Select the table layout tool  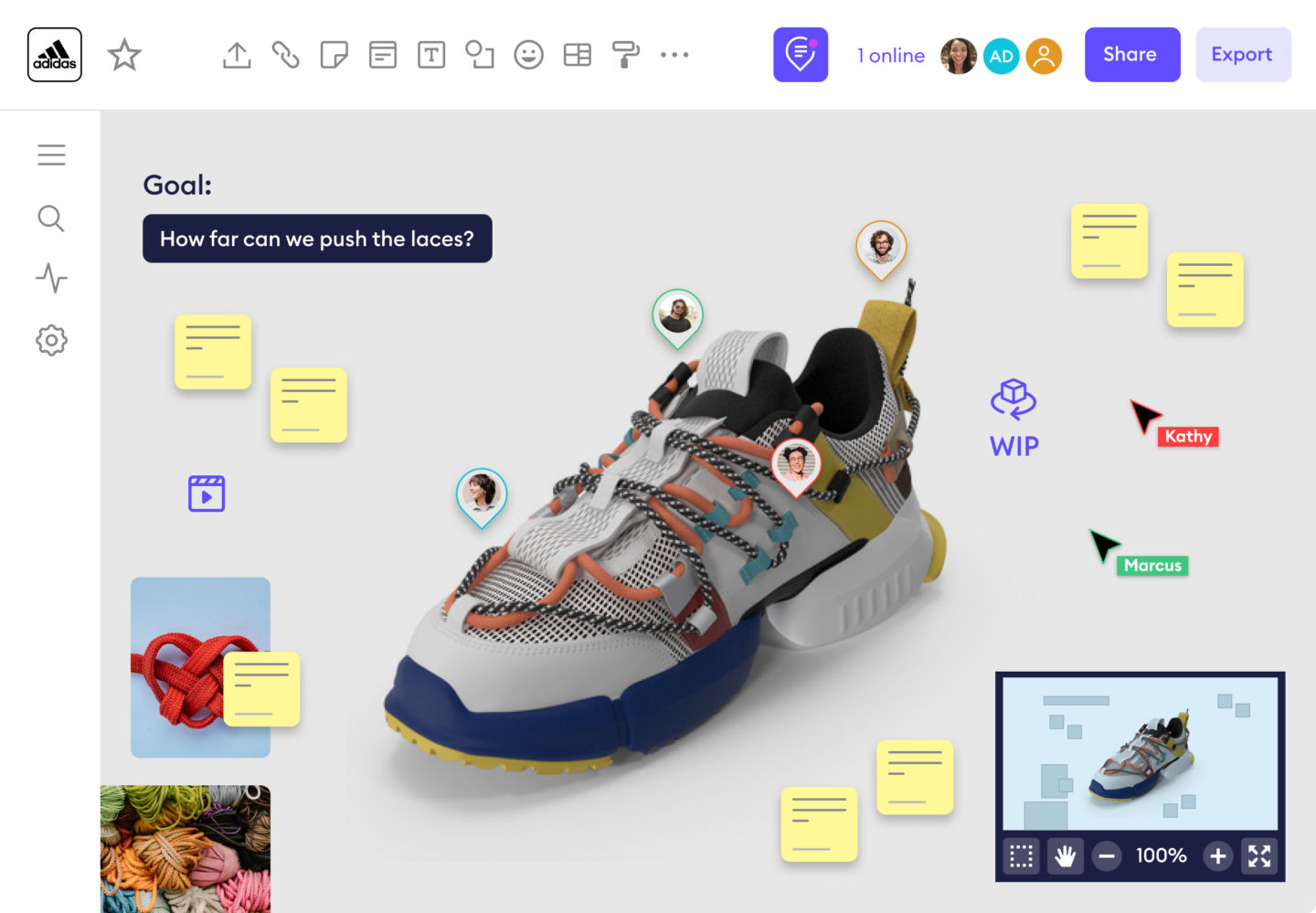pyautogui.click(x=578, y=55)
